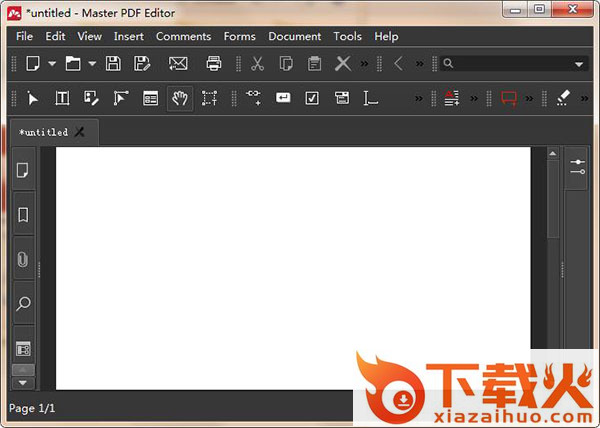Screen dimensions: 600x428
Task: Create a new document with the New icon
Action: (x=33, y=63)
